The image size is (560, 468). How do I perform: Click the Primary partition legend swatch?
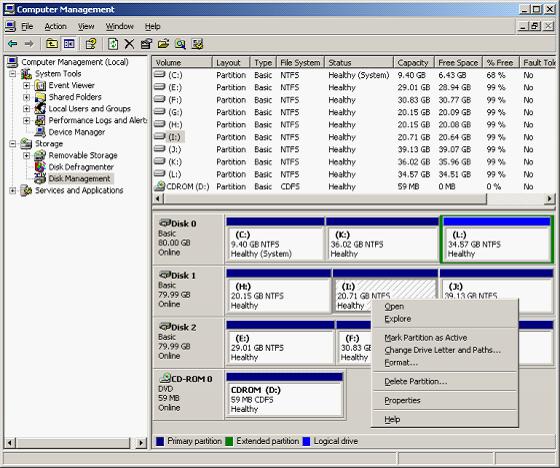pos(160,442)
